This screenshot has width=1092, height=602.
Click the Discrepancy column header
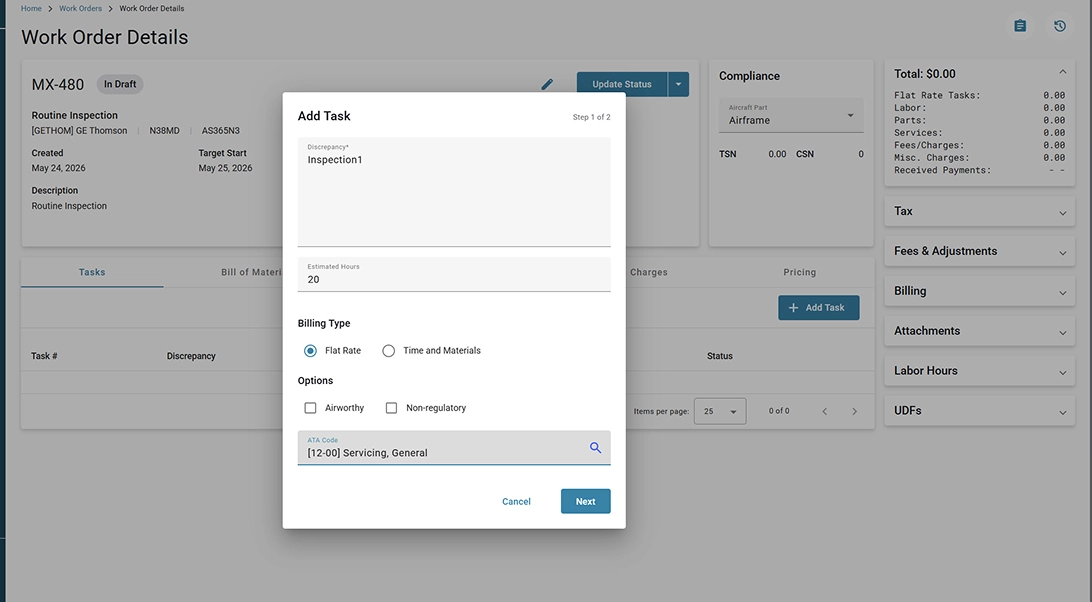pyautogui.click(x=191, y=356)
